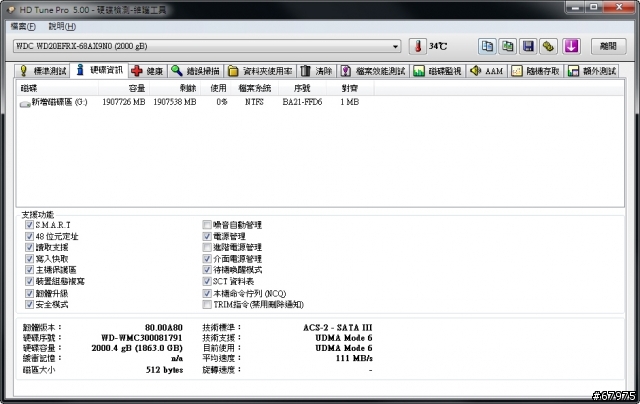Click the 容量 column header
Viewport: 640px width, 404px height.
click(124, 88)
